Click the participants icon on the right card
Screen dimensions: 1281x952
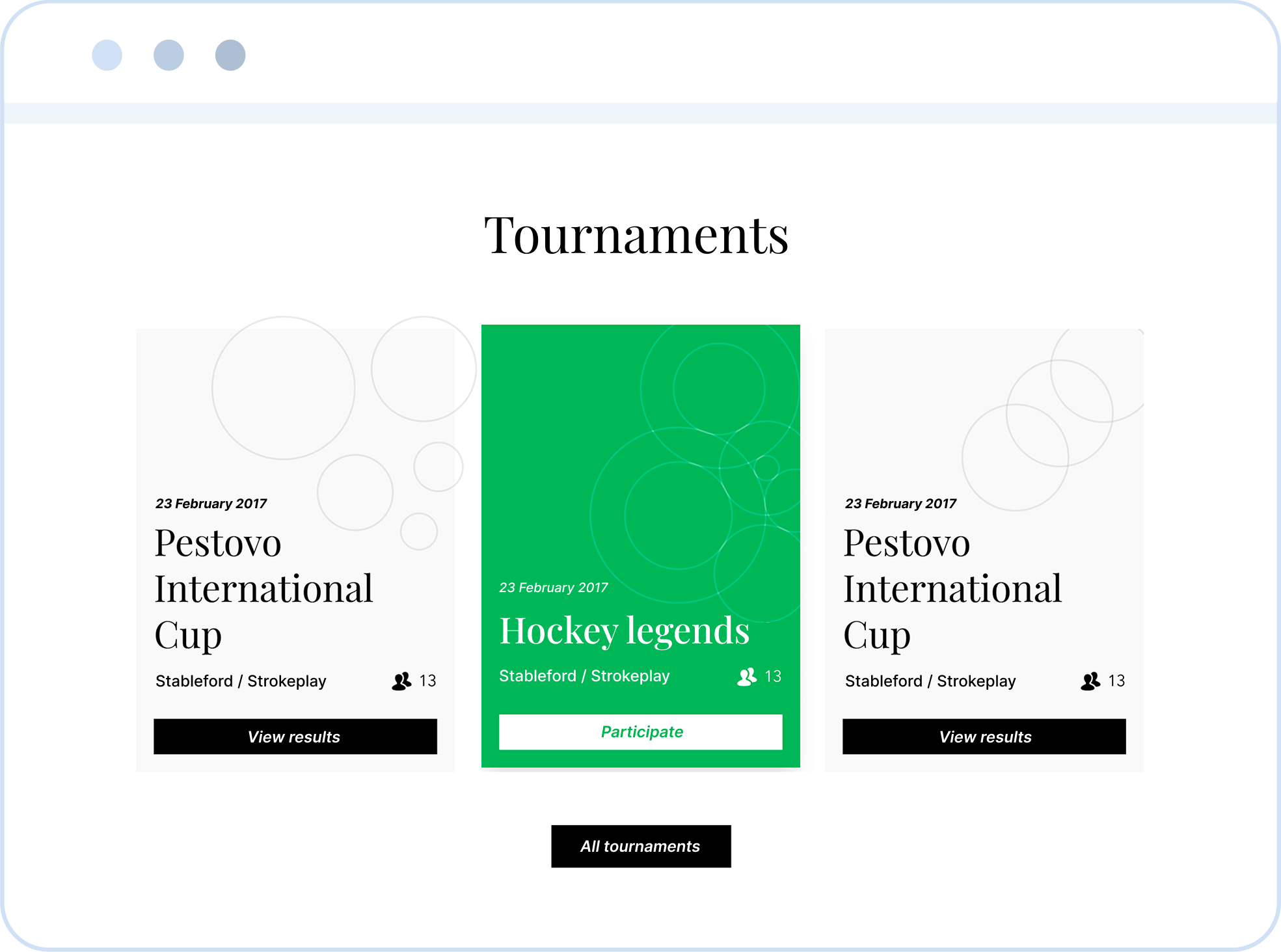pos(1091,681)
